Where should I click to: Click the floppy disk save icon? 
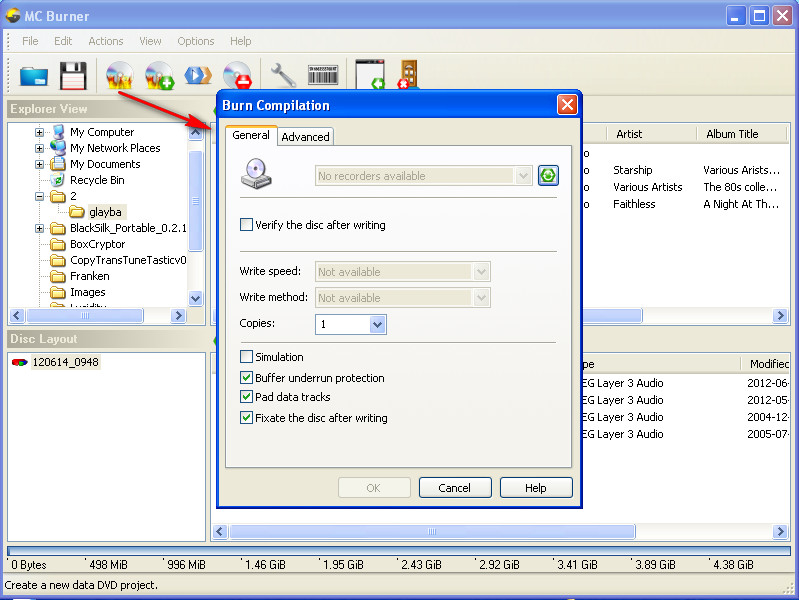pyautogui.click(x=73, y=75)
